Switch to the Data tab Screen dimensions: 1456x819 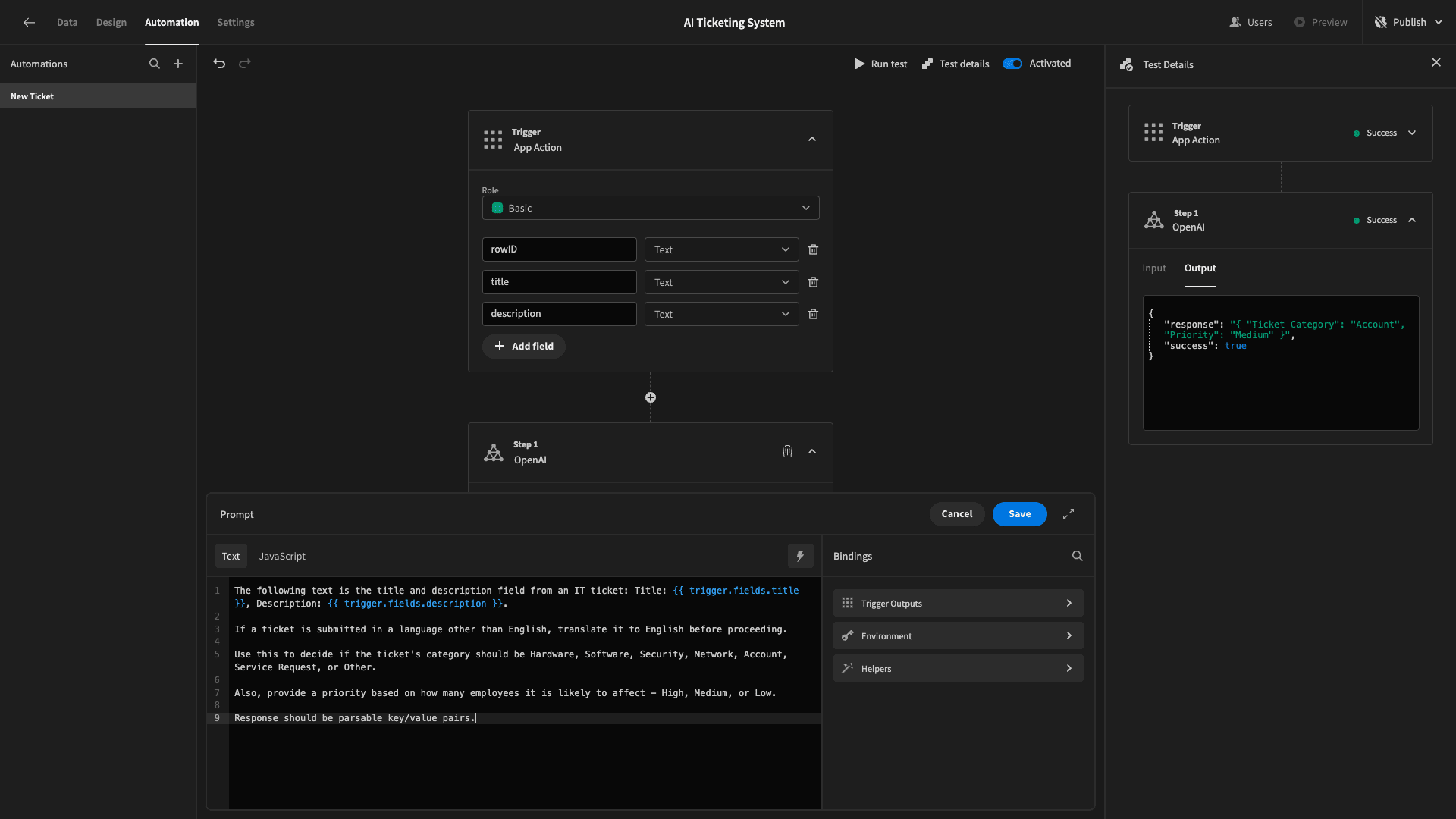[x=67, y=23]
